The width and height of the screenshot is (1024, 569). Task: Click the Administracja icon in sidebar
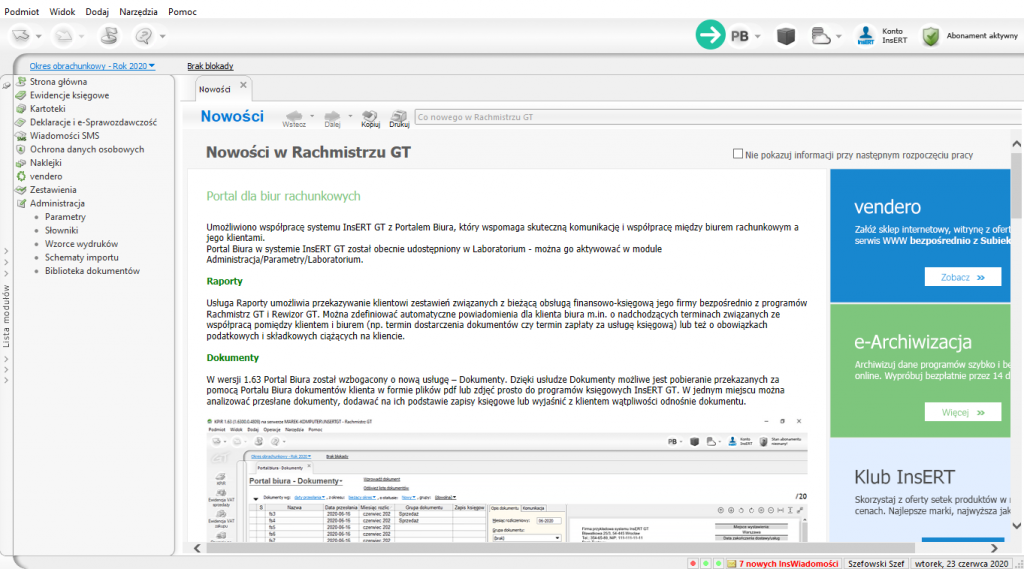[21, 203]
